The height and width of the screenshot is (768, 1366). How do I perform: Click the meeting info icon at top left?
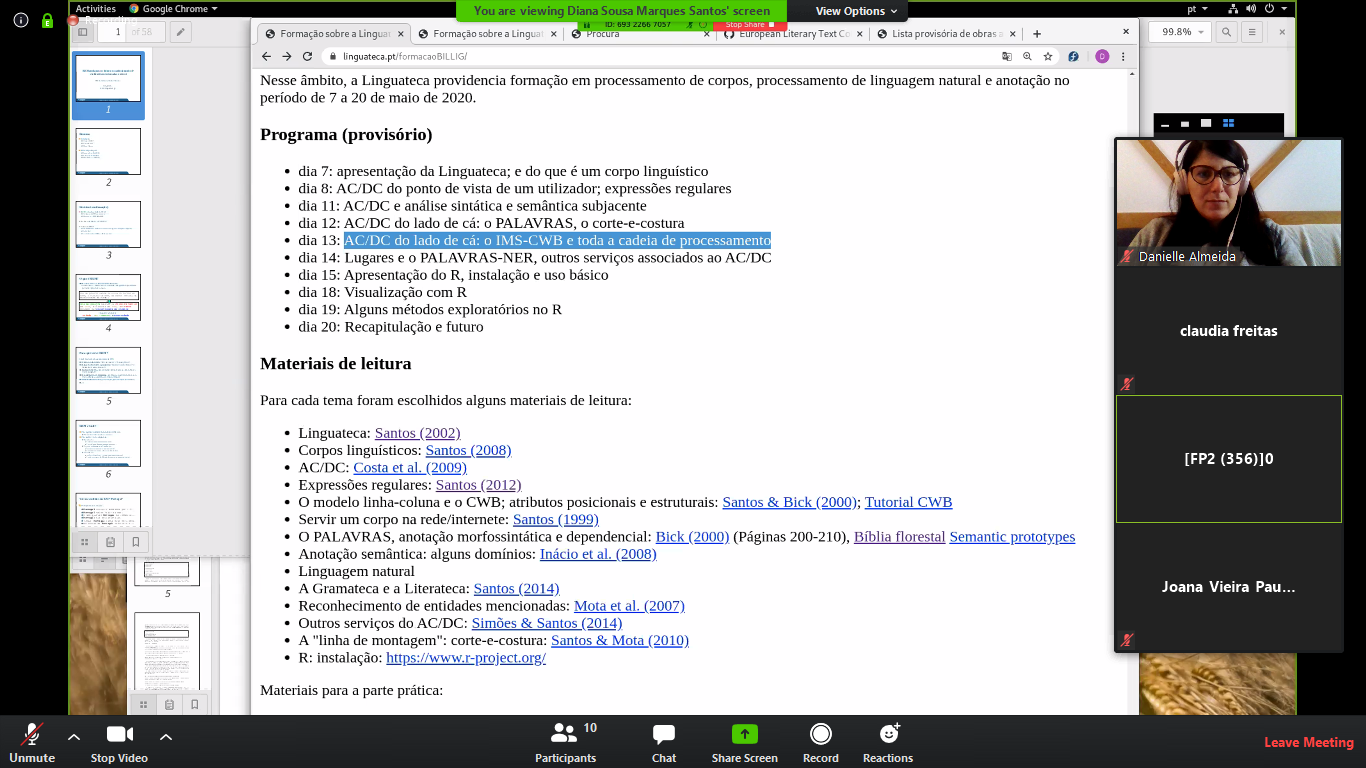coord(21,19)
